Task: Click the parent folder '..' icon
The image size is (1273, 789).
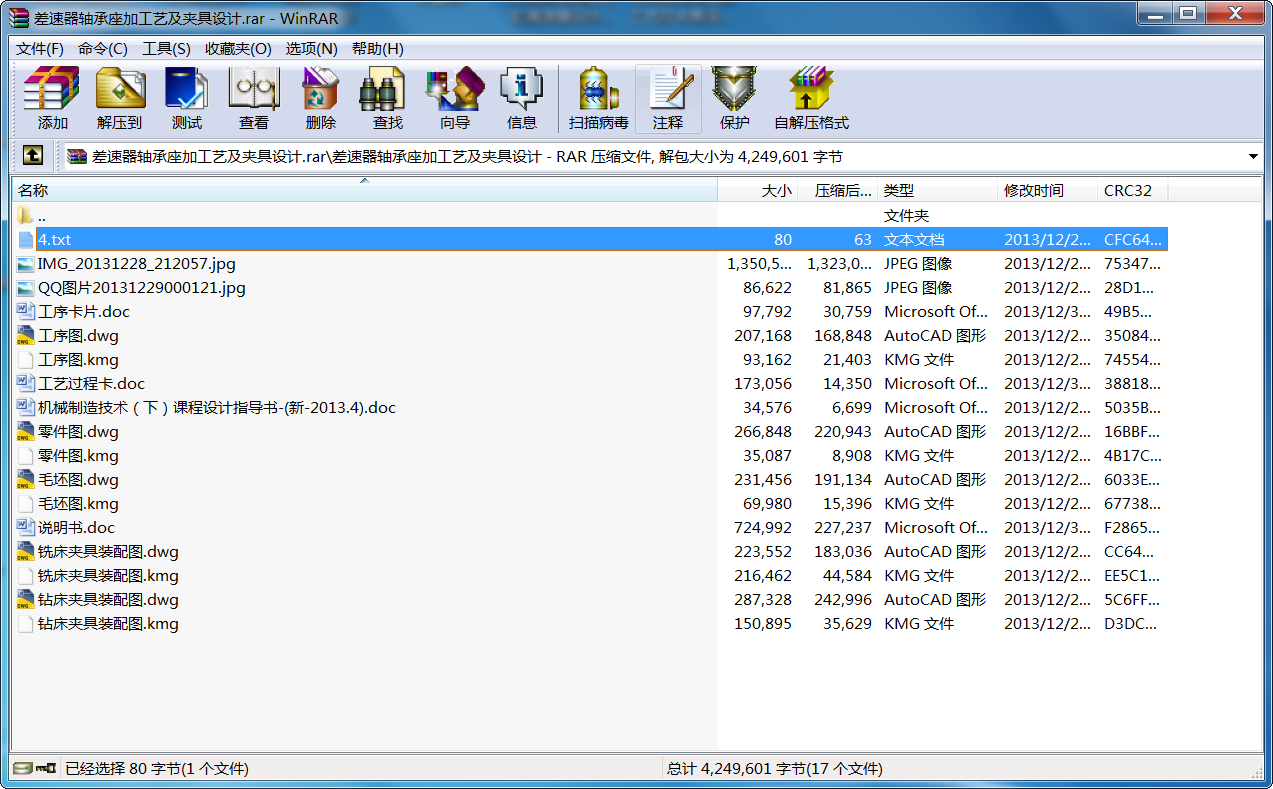Action: (x=26, y=216)
